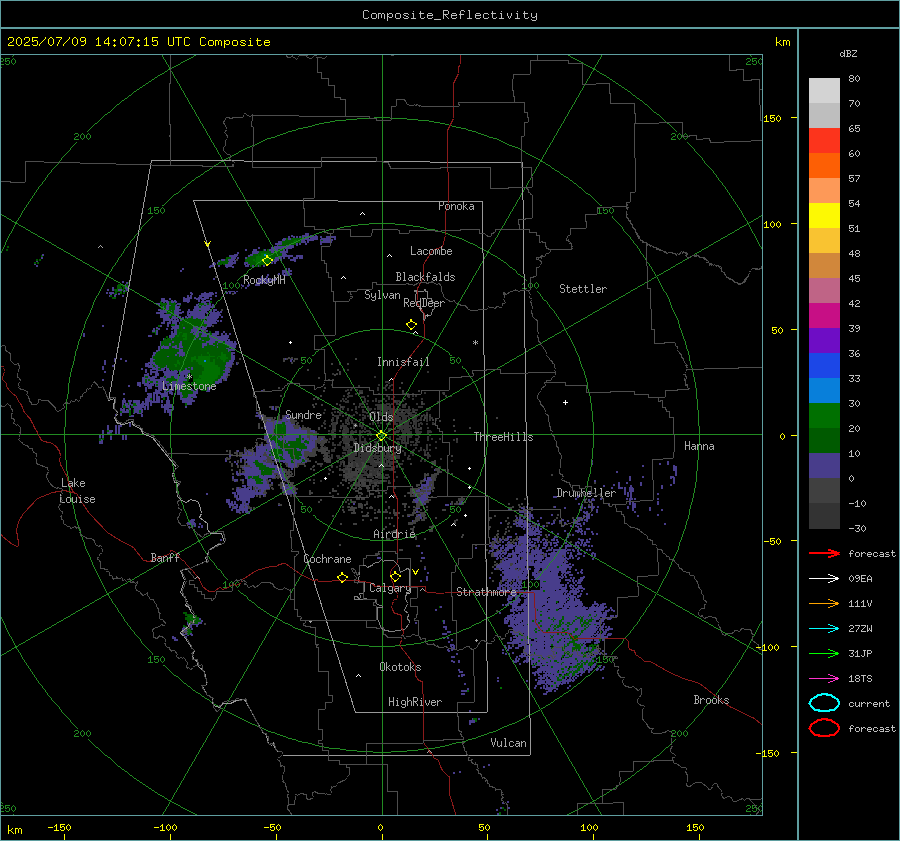Click the Innisfail city label
The height and width of the screenshot is (841, 900).
pyautogui.click(x=403, y=362)
